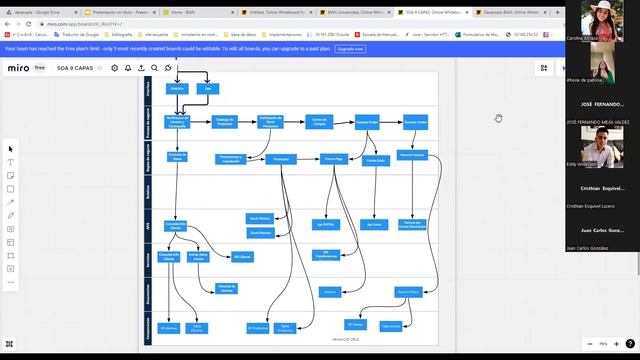Image resolution: width=640 pixels, height=360 pixels.
Task: Reload the browser page
Action: 29,24
